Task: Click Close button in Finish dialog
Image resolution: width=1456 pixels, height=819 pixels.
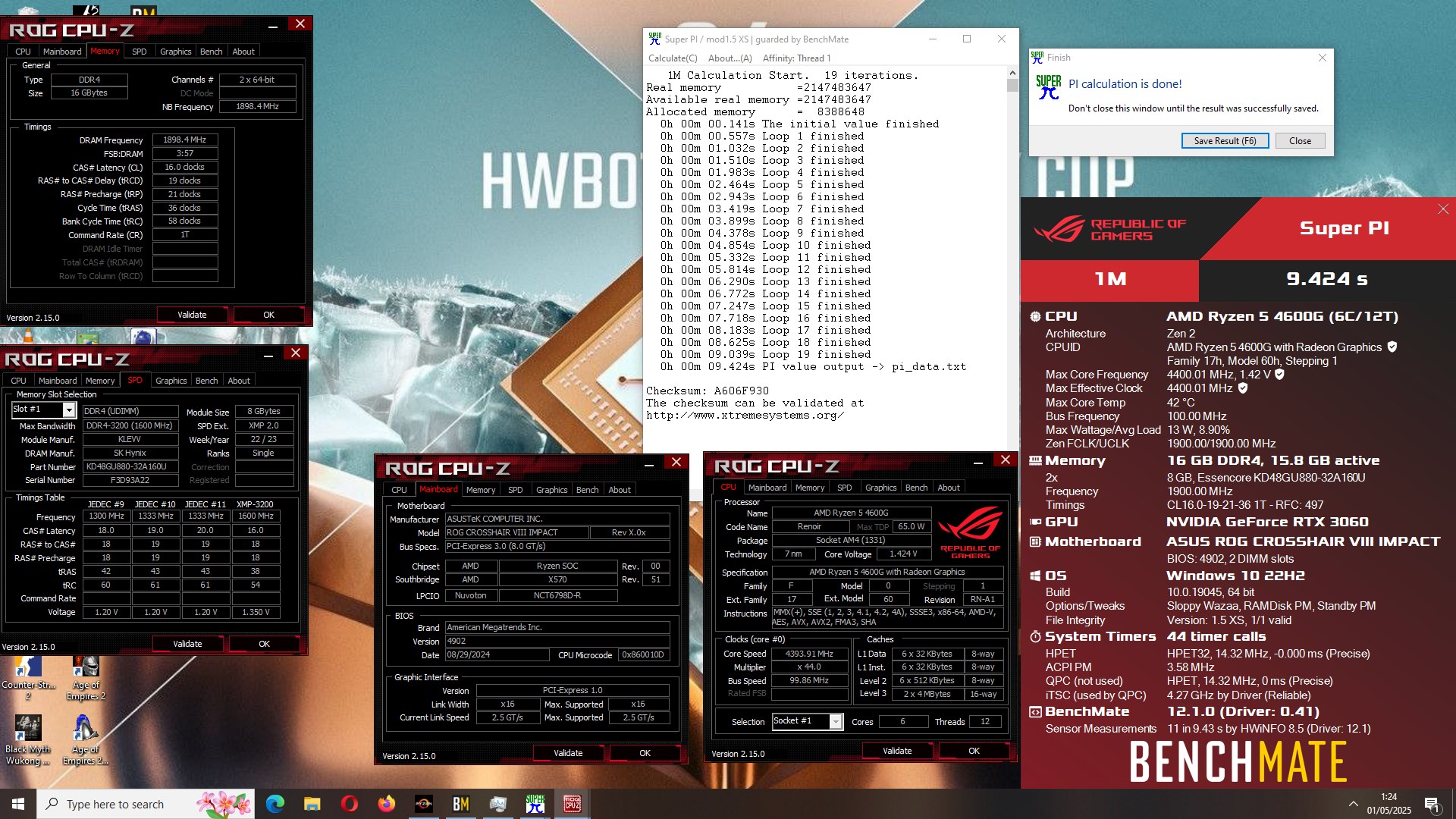Action: (1300, 141)
